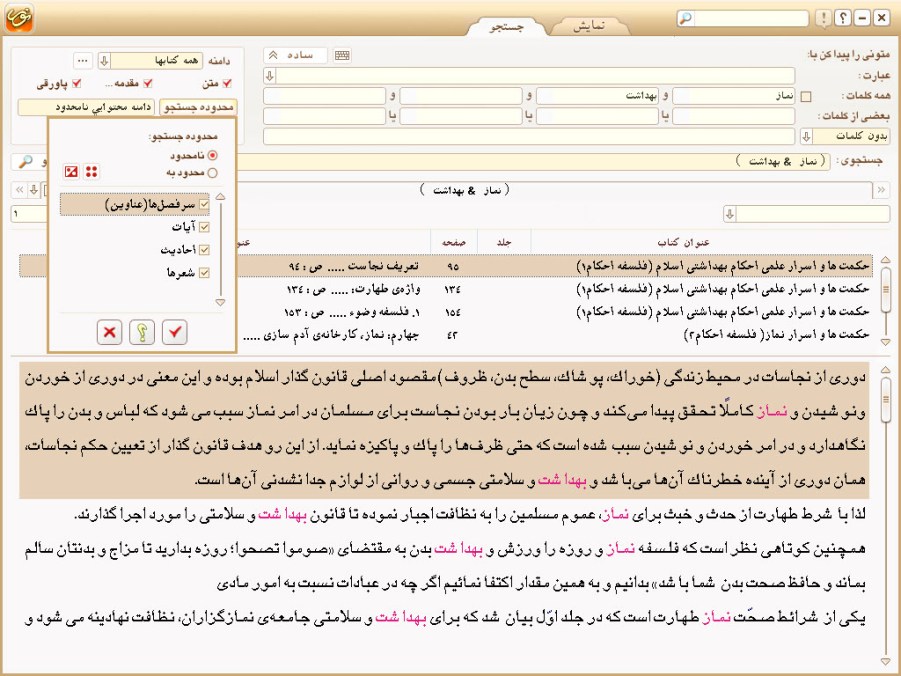
Task: Toggle the checkbox next to همه کلمات
Action: pos(806,97)
